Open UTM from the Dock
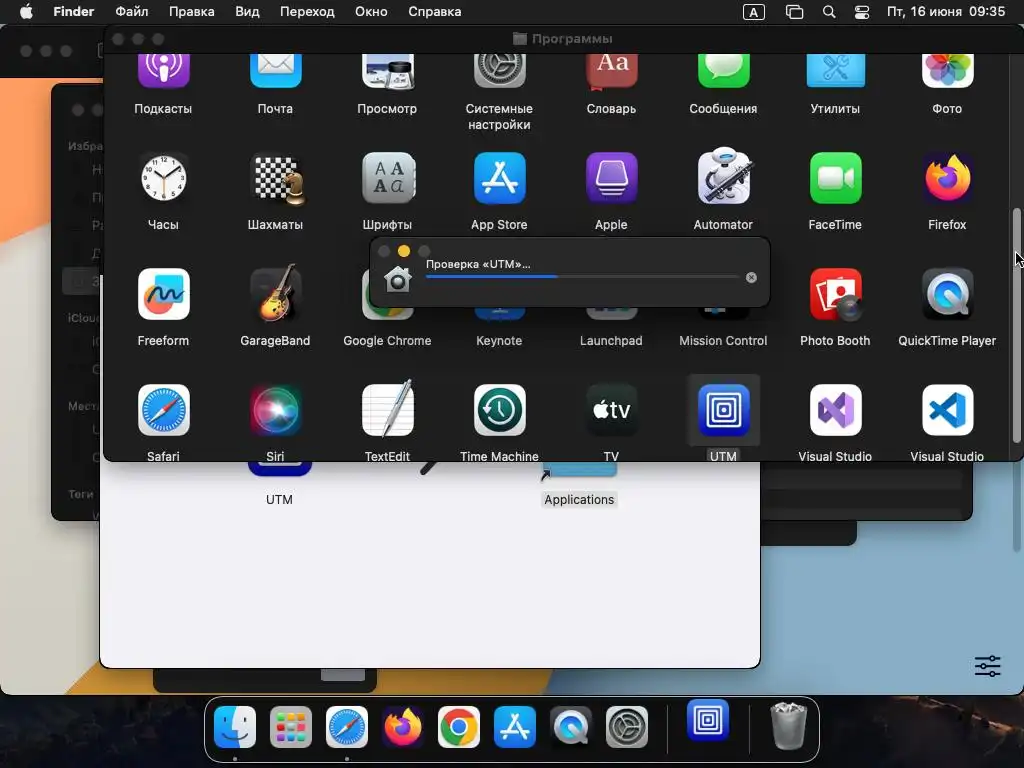 (708, 720)
